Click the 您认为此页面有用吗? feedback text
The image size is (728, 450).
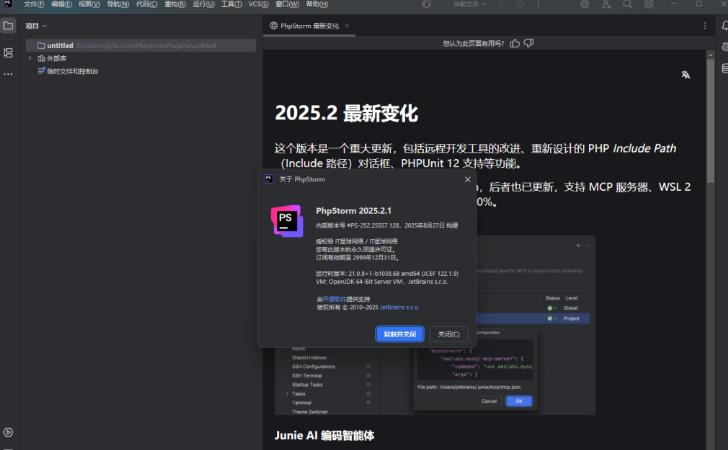(x=473, y=43)
